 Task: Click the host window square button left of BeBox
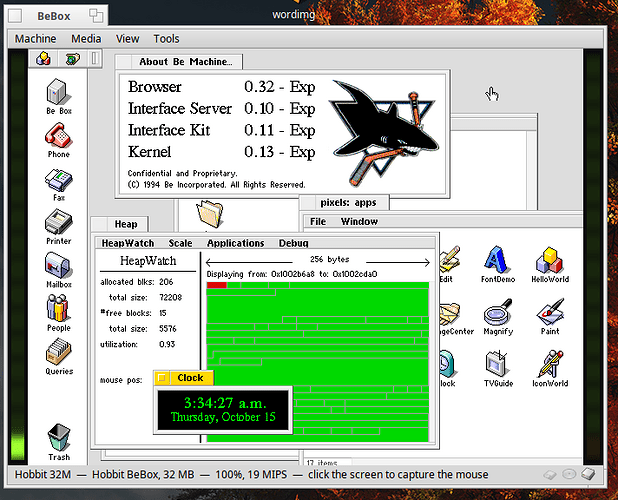pos(15,16)
